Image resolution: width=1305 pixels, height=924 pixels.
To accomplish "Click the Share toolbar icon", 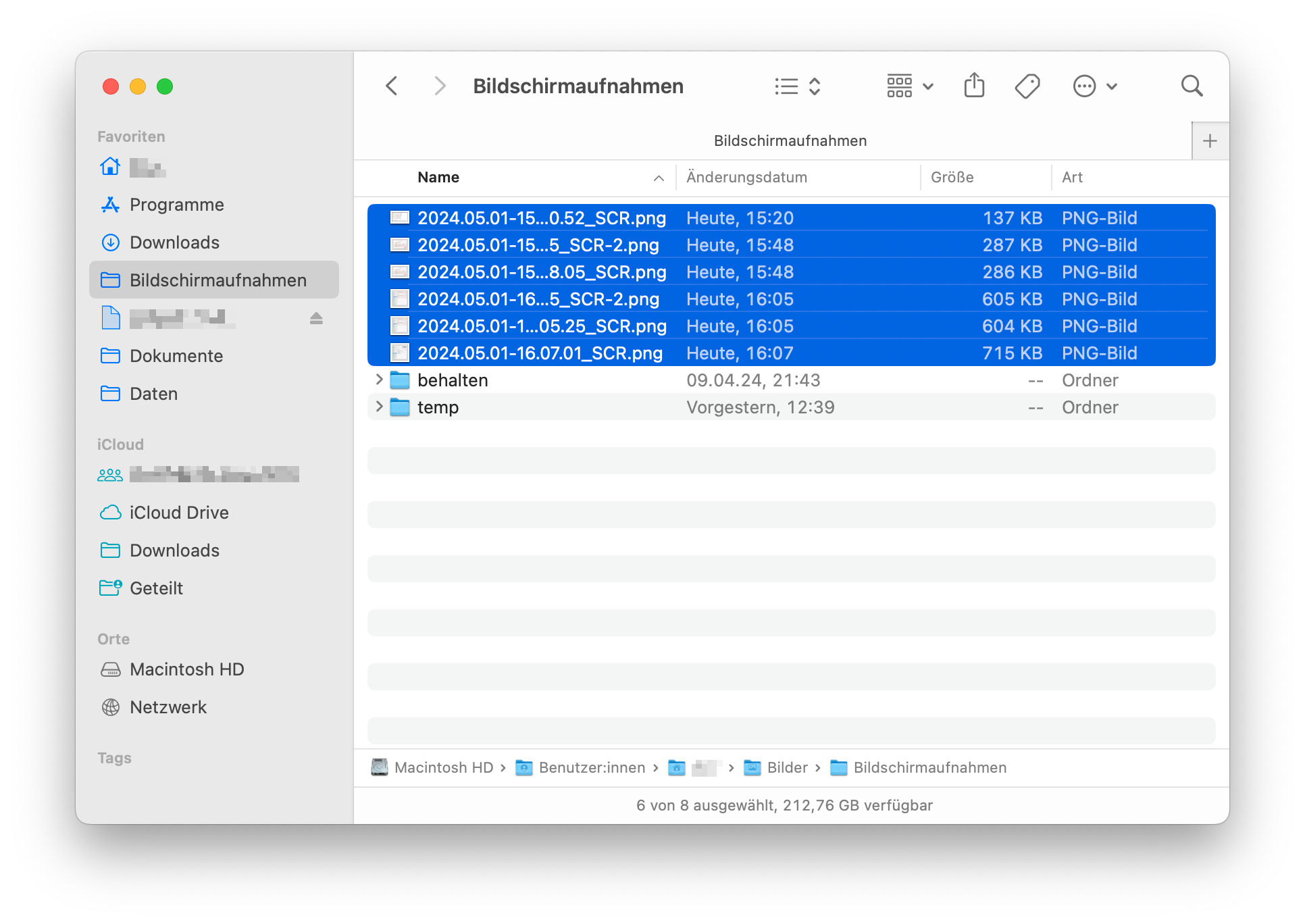I will point(974,86).
